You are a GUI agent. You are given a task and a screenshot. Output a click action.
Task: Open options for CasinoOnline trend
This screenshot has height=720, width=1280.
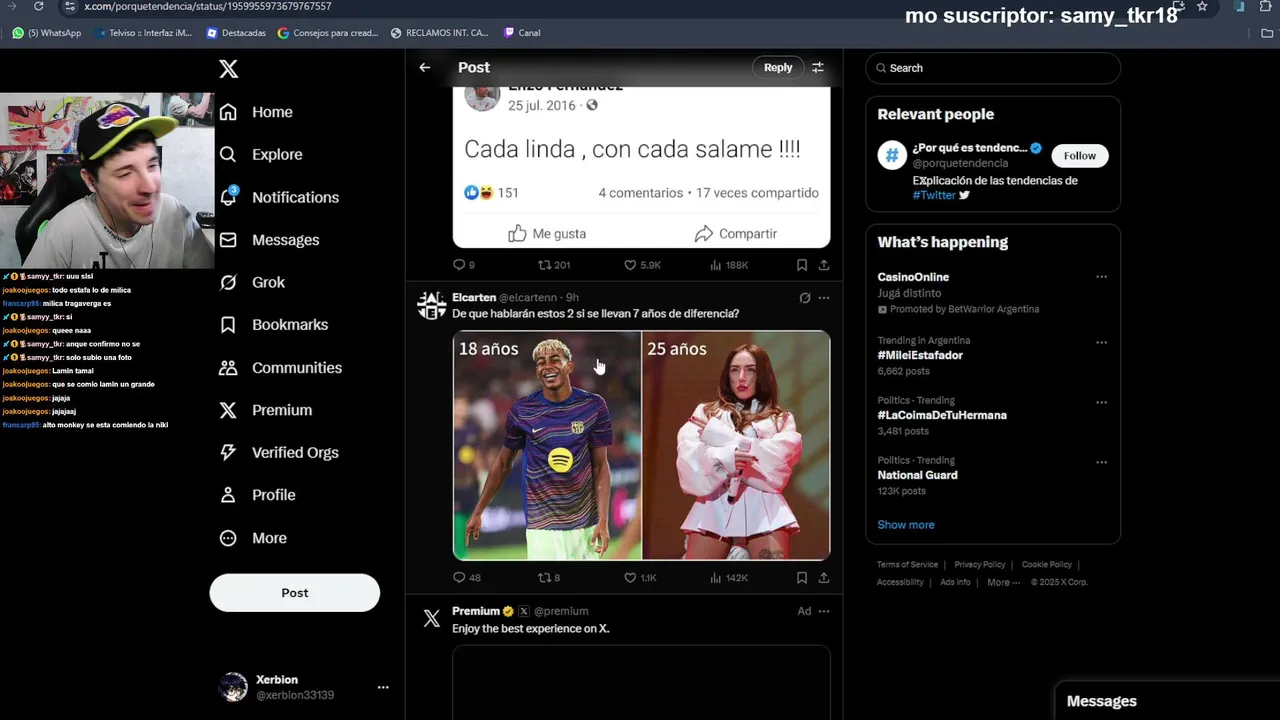(1101, 277)
